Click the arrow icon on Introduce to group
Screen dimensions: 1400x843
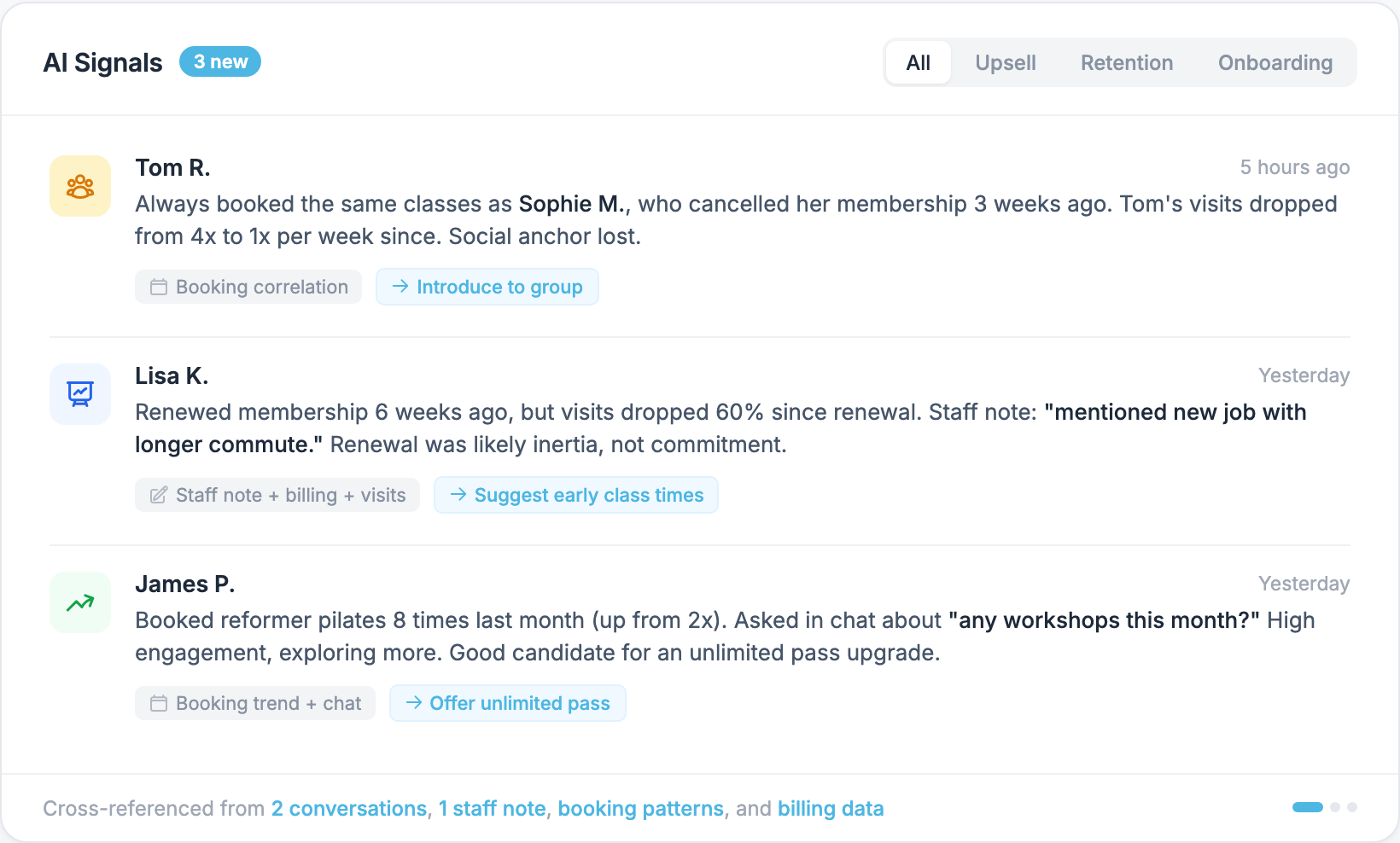coord(400,287)
